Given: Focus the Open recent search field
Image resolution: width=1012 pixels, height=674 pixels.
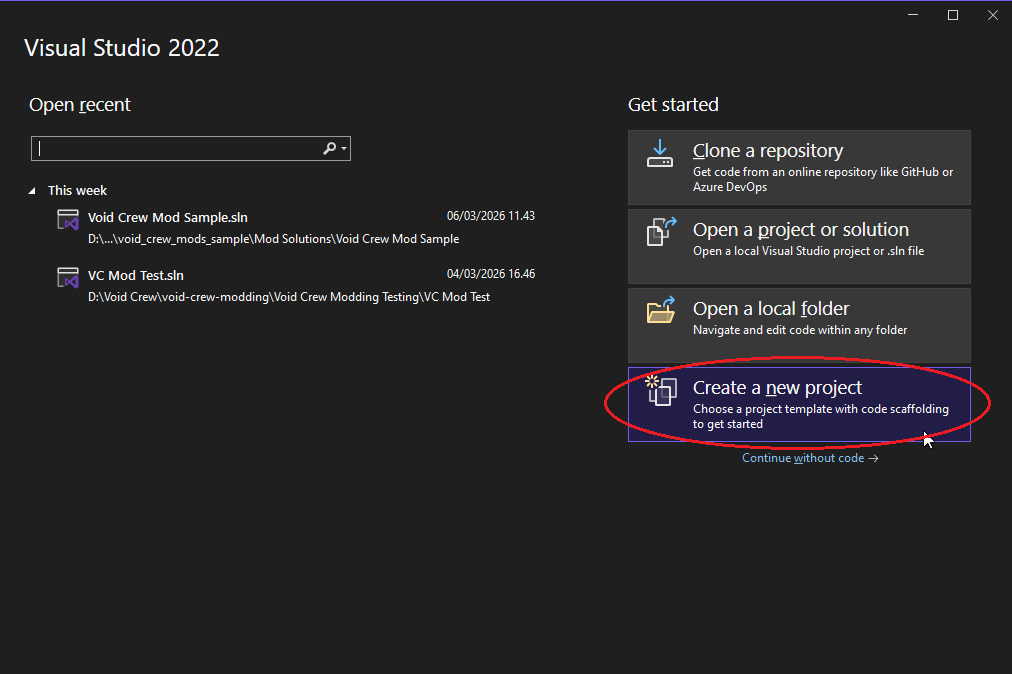Looking at the screenshot, I should click(175, 149).
